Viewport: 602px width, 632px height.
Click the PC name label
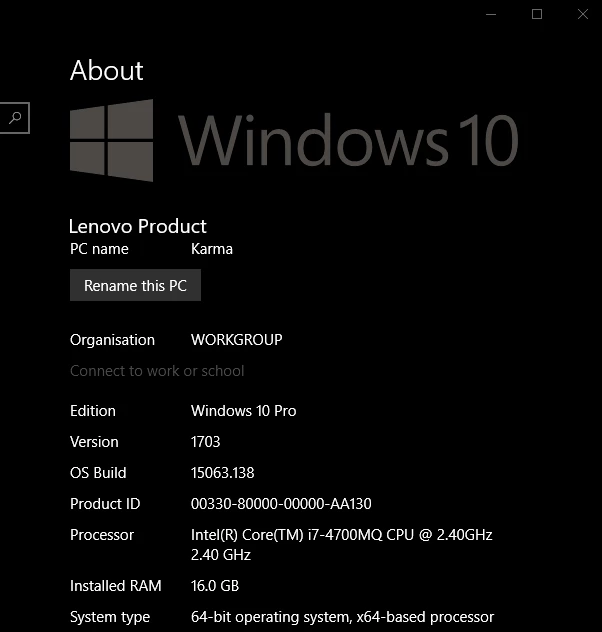pos(99,249)
